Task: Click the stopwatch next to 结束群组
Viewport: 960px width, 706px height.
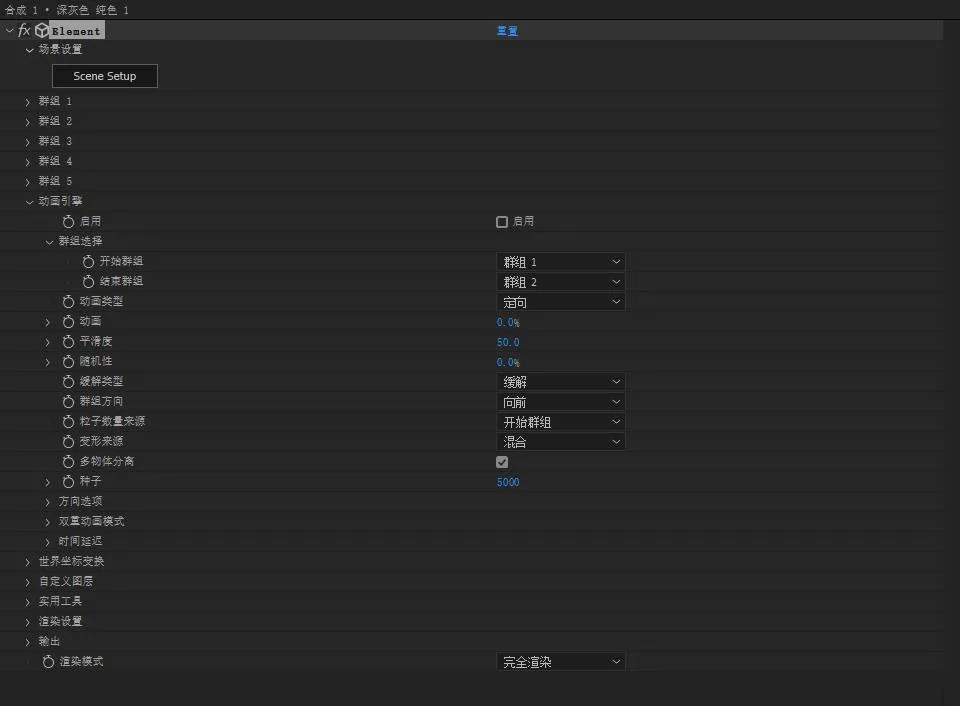Action: (x=88, y=282)
